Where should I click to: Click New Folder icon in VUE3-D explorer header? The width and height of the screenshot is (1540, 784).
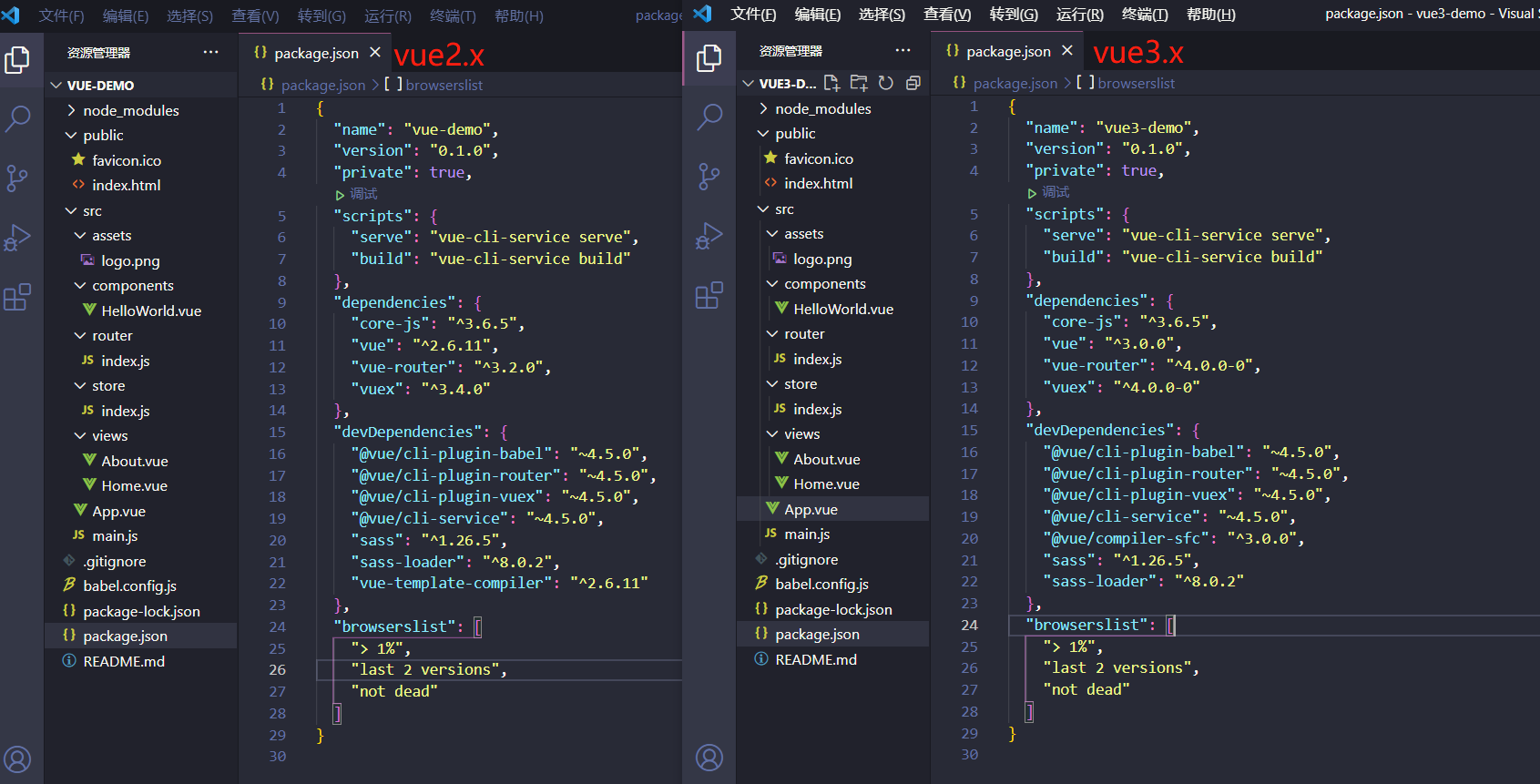coord(859,83)
